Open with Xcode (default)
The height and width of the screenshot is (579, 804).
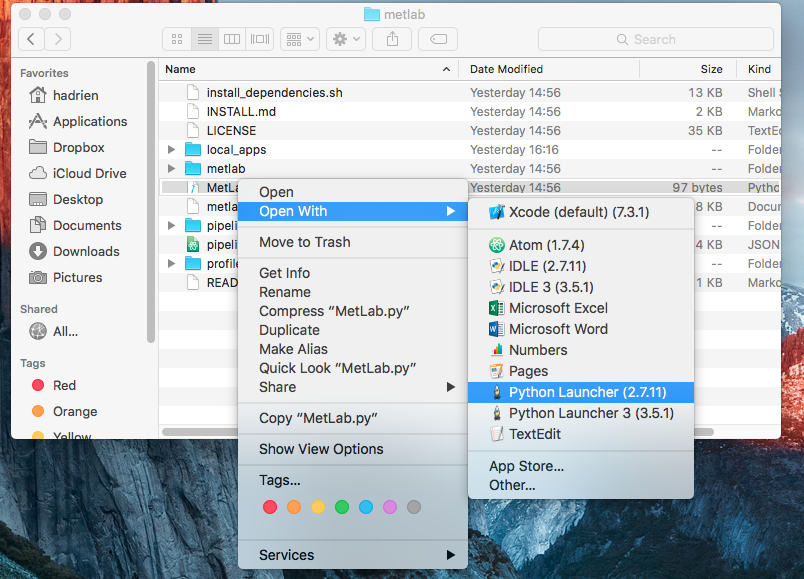click(x=580, y=212)
